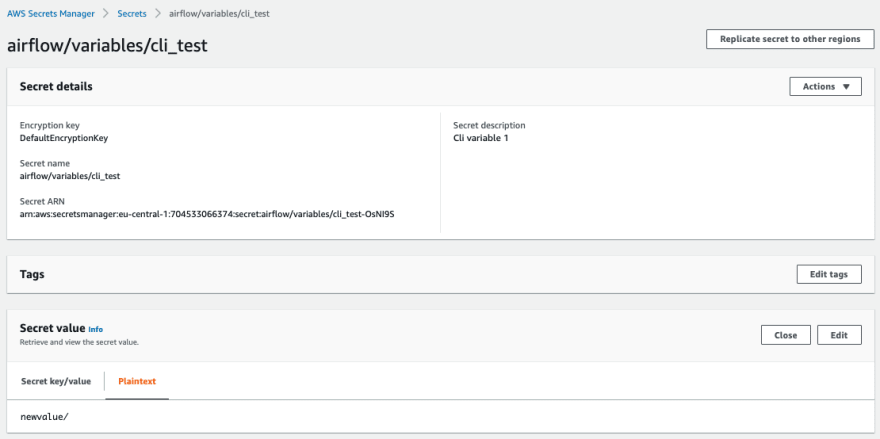
Task: Click the Edit tags button
Action: tap(829, 275)
